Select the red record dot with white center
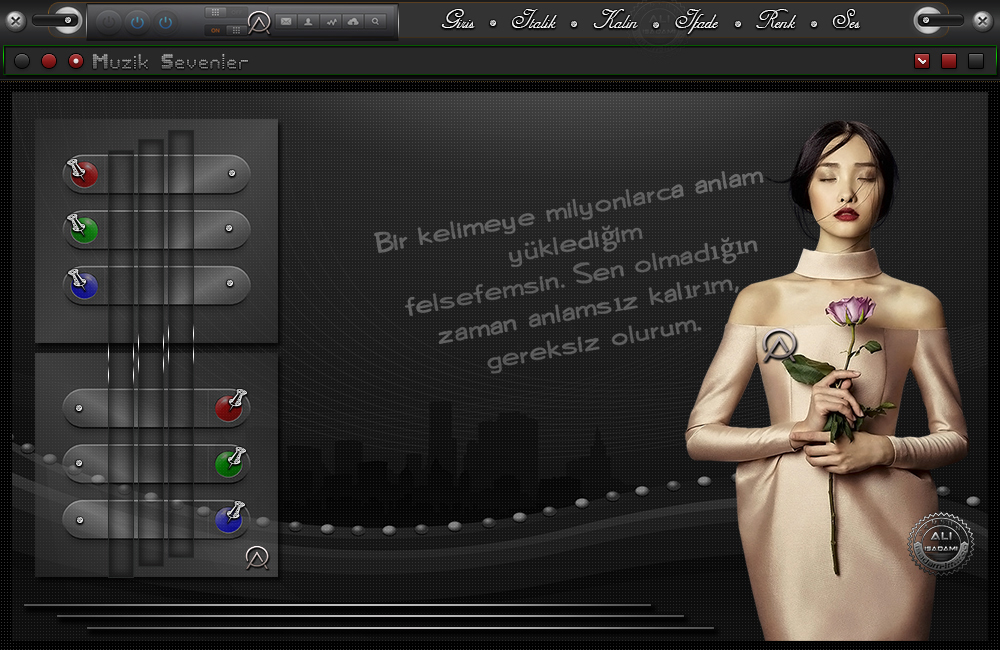1000x650 pixels. point(75,61)
